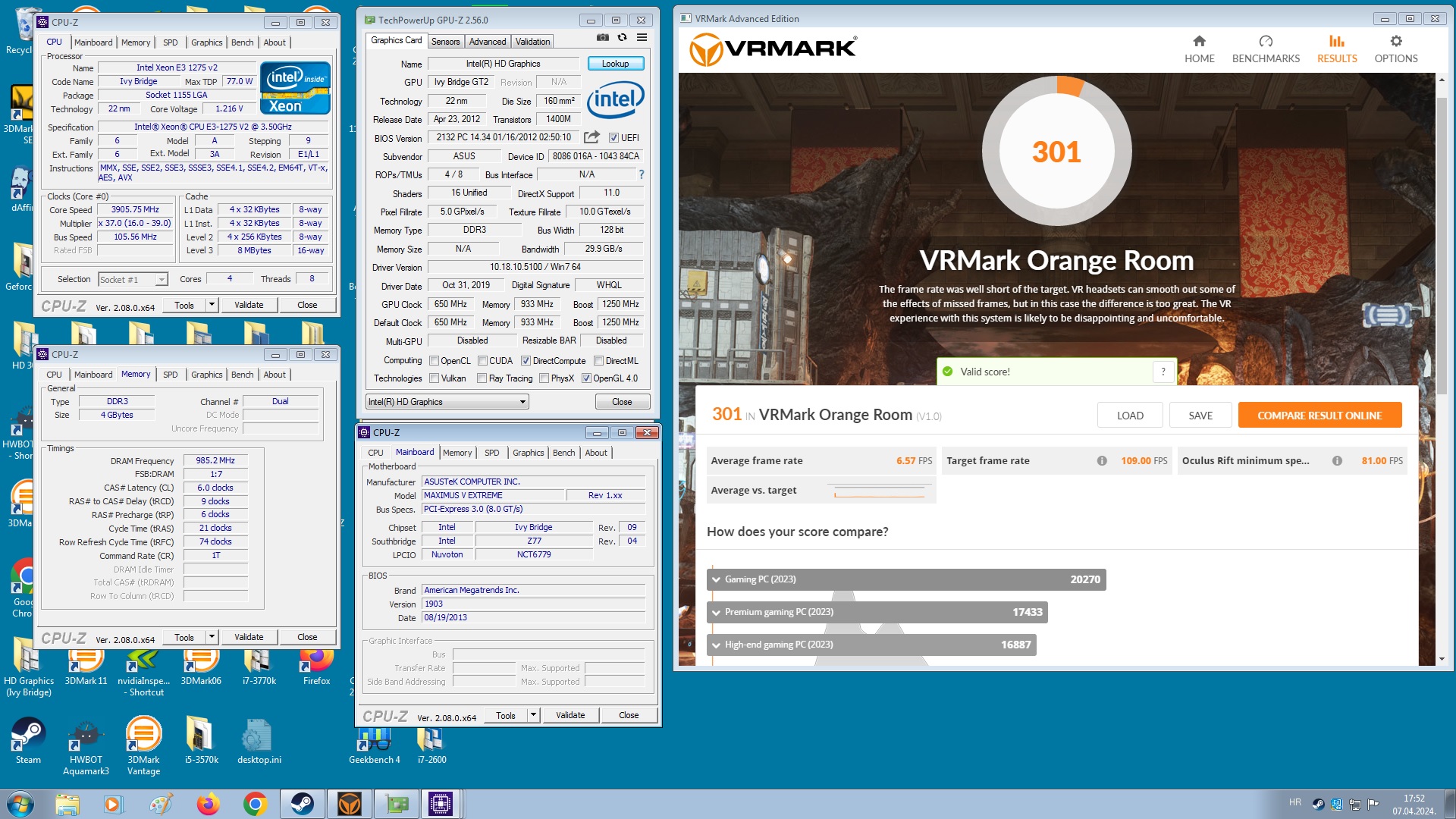
Task: Open Tools dropdown arrow in CPU-Z Memory window
Action: tap(212, 637)
